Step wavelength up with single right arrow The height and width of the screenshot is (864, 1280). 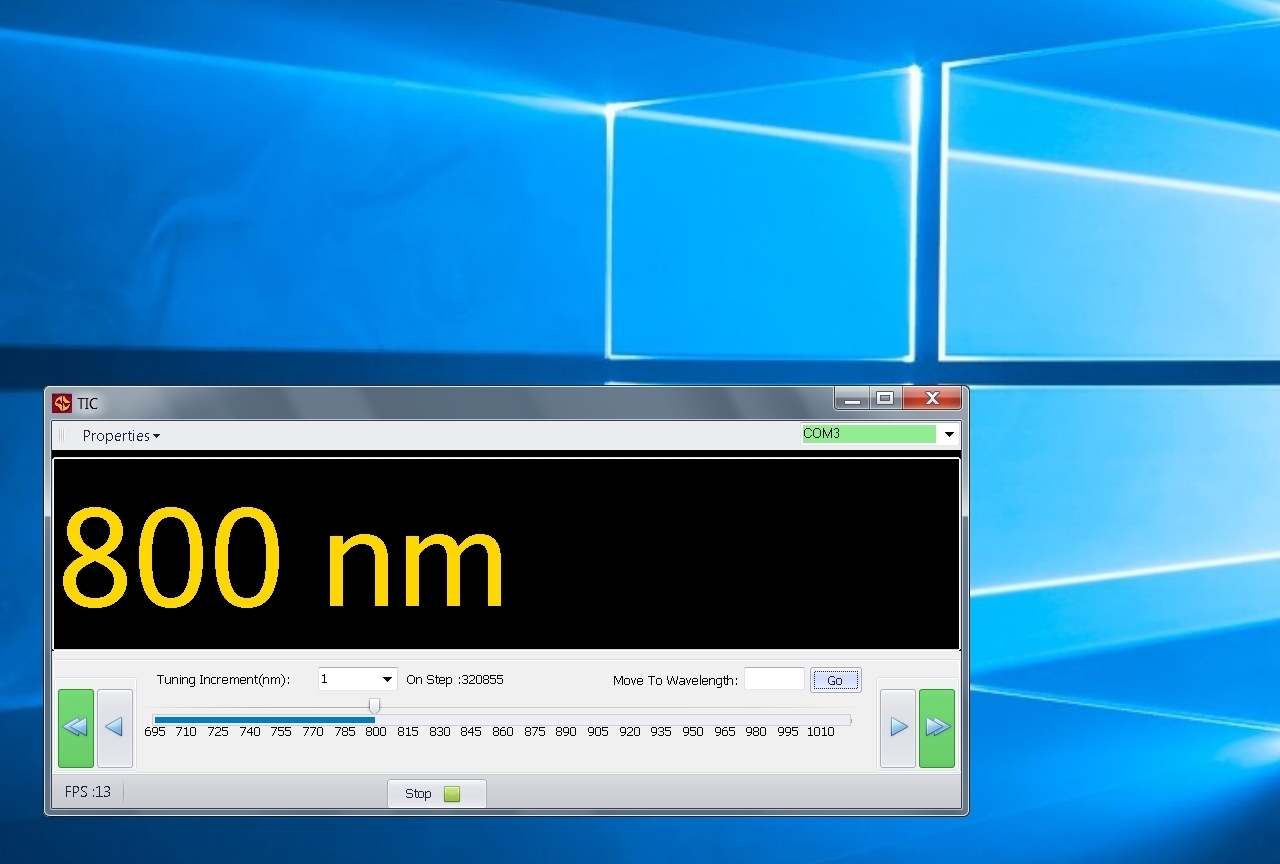[898, 728]
